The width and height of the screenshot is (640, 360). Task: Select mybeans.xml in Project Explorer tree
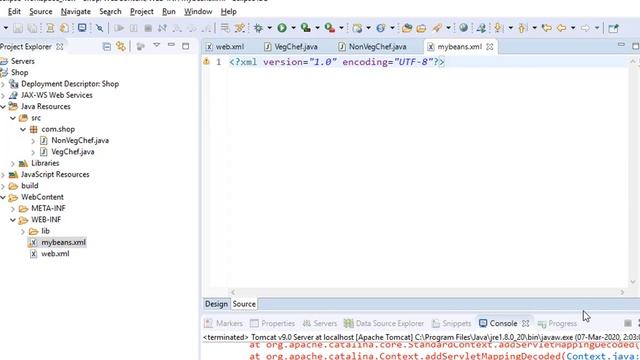pyautogui.click(x=63, y=242)
